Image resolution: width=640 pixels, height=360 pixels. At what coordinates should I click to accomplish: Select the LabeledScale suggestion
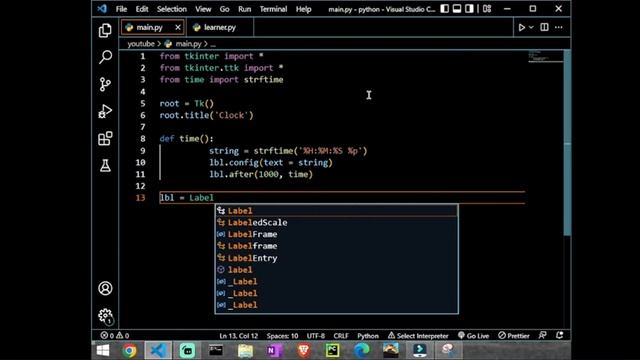pyautogui.click(x=336, y=222)
